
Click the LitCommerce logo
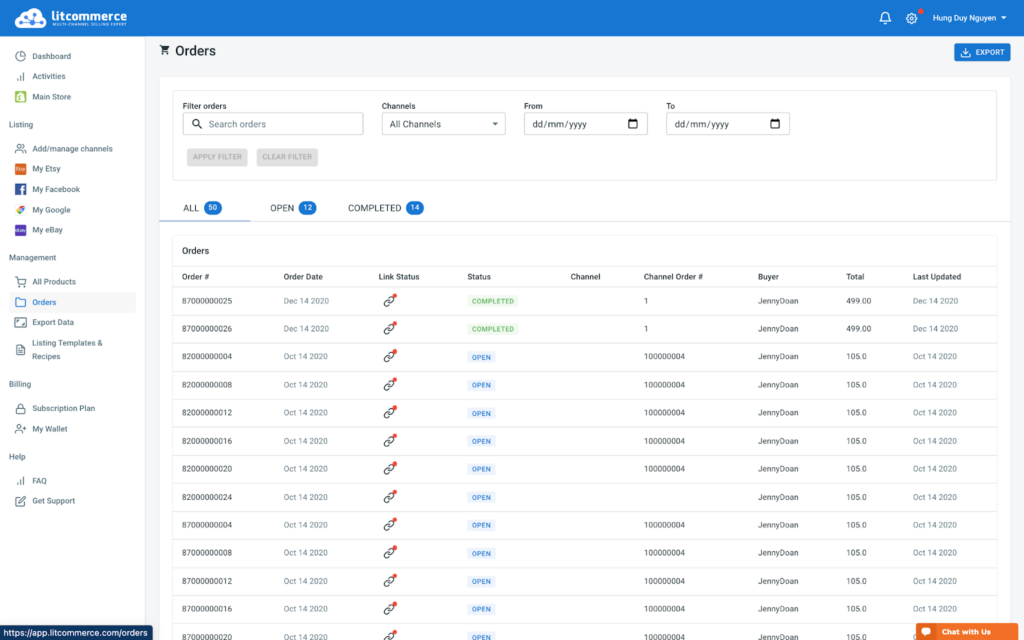pos(71,18)
